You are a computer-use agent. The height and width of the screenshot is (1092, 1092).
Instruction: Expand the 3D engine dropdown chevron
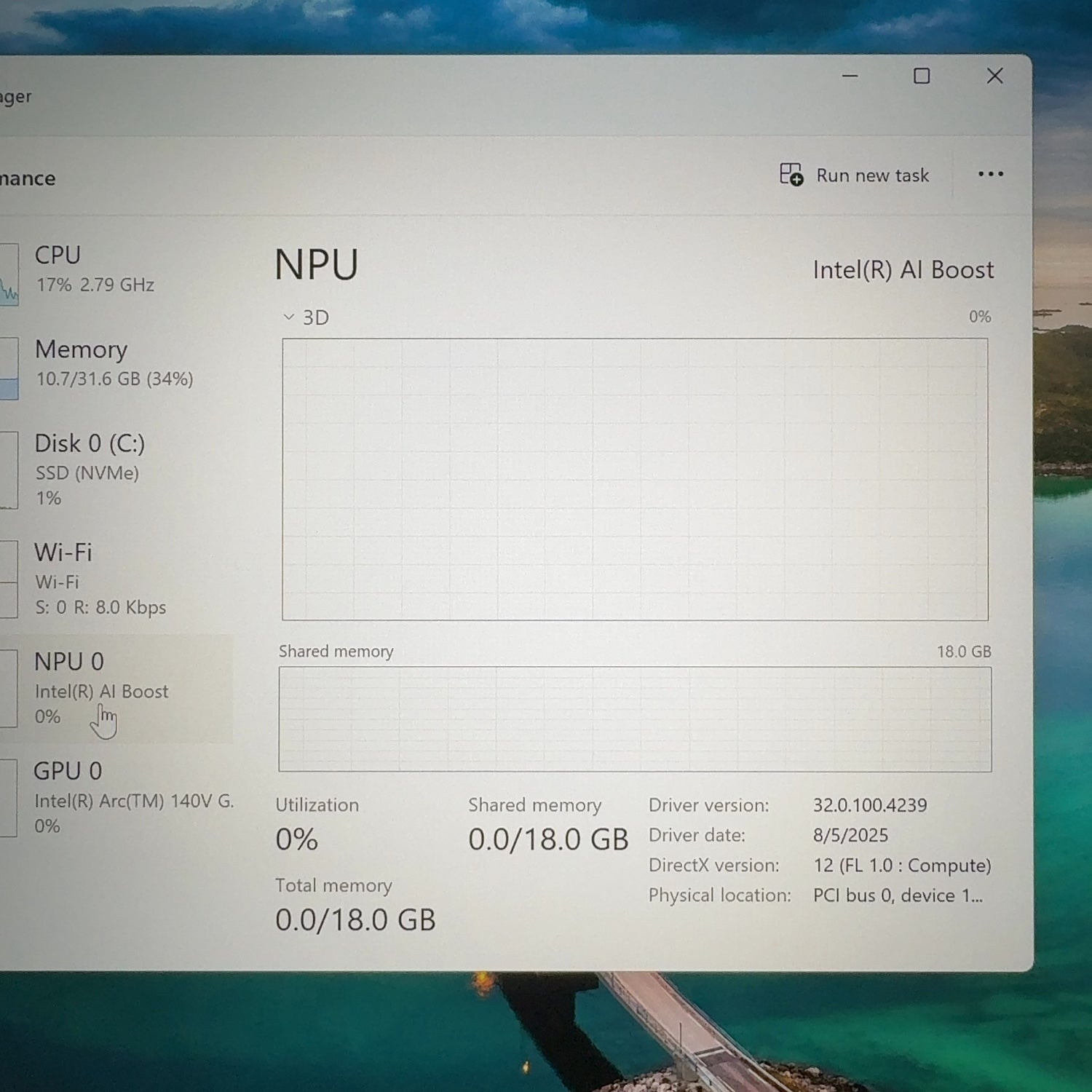(289, 317)
